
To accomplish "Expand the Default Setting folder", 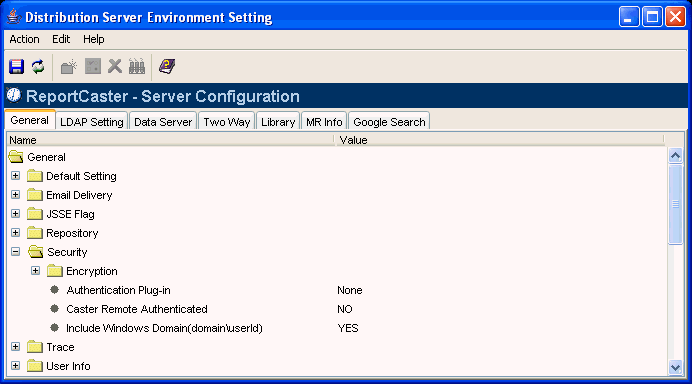I will (15, 176).
